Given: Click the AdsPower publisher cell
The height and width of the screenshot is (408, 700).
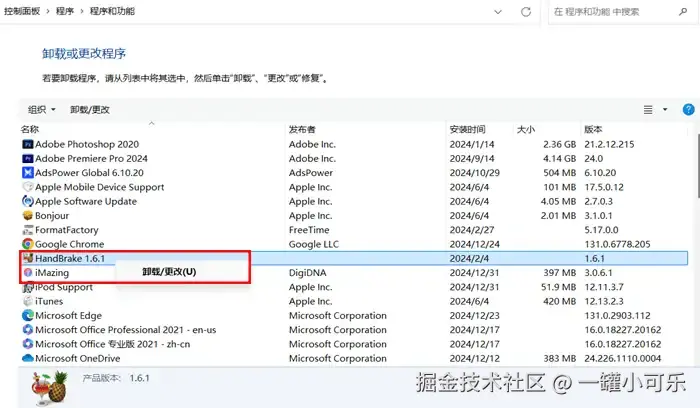Looking at the screenshot, I should pos(311,173).
